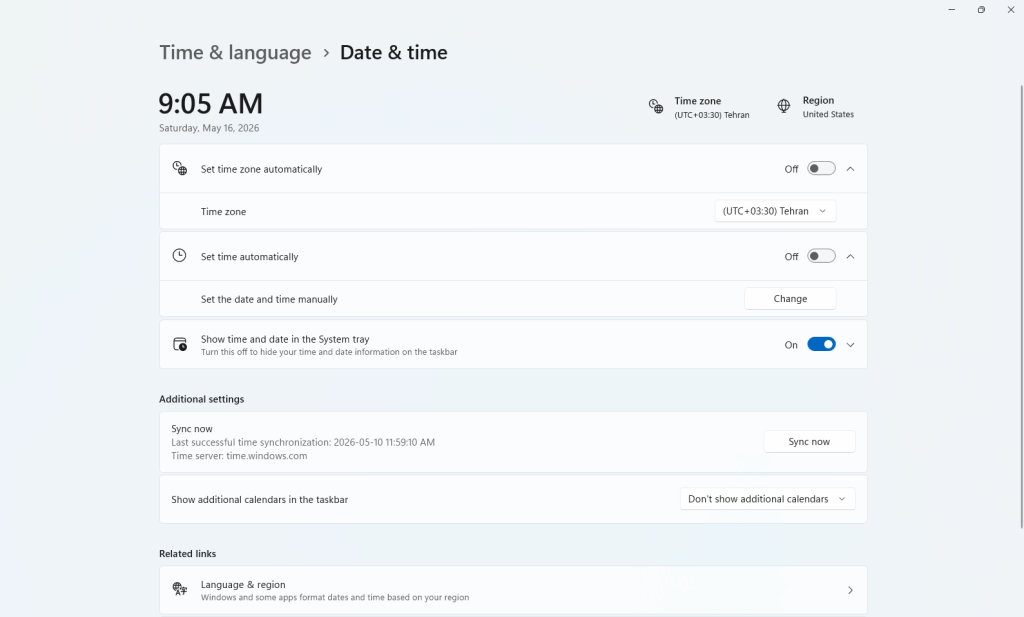Screen dimensions: 1024x617
Task: Click the icon beside Set time zone automatically
Action: 180,168
